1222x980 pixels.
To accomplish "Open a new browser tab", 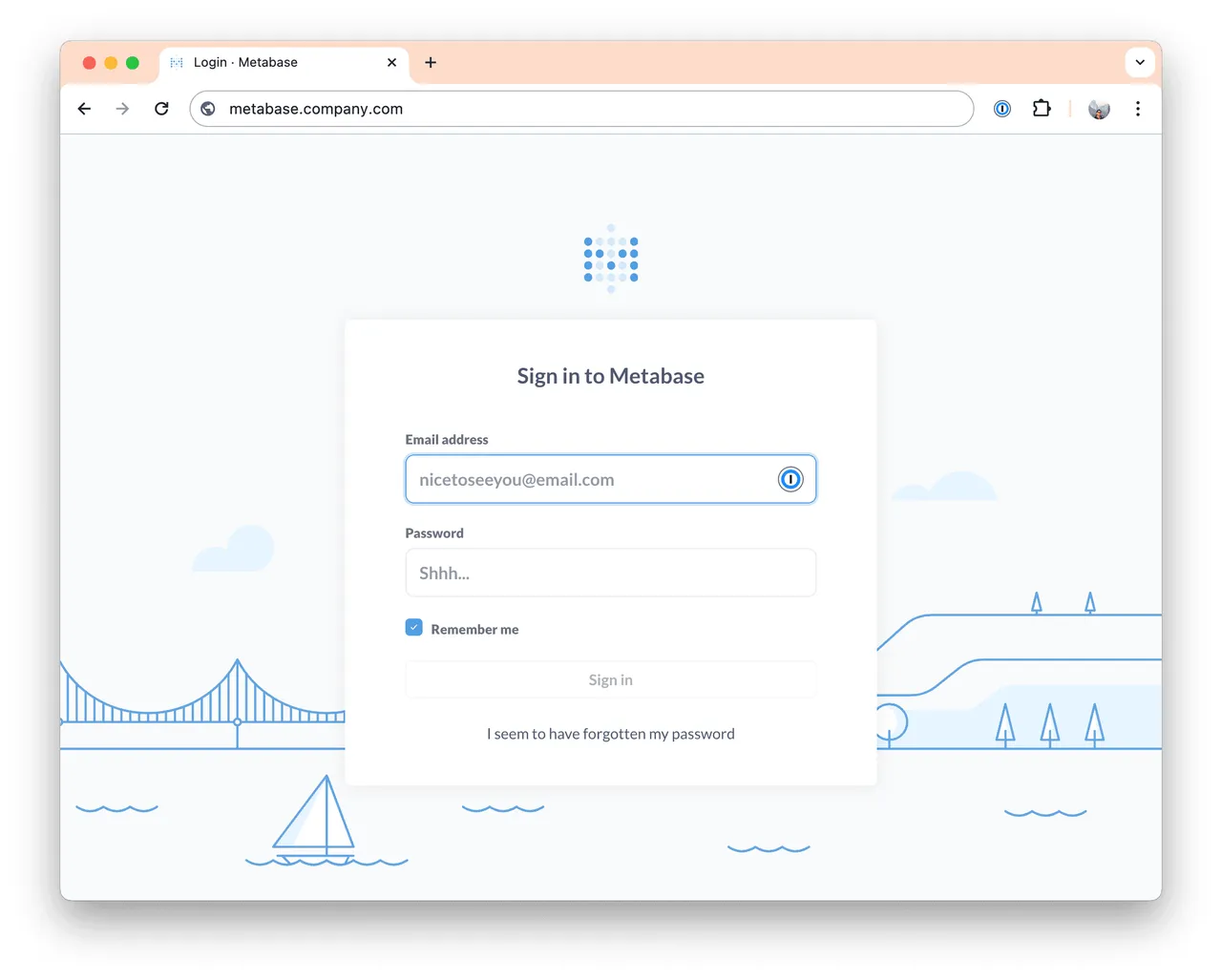I will [431, 62].
